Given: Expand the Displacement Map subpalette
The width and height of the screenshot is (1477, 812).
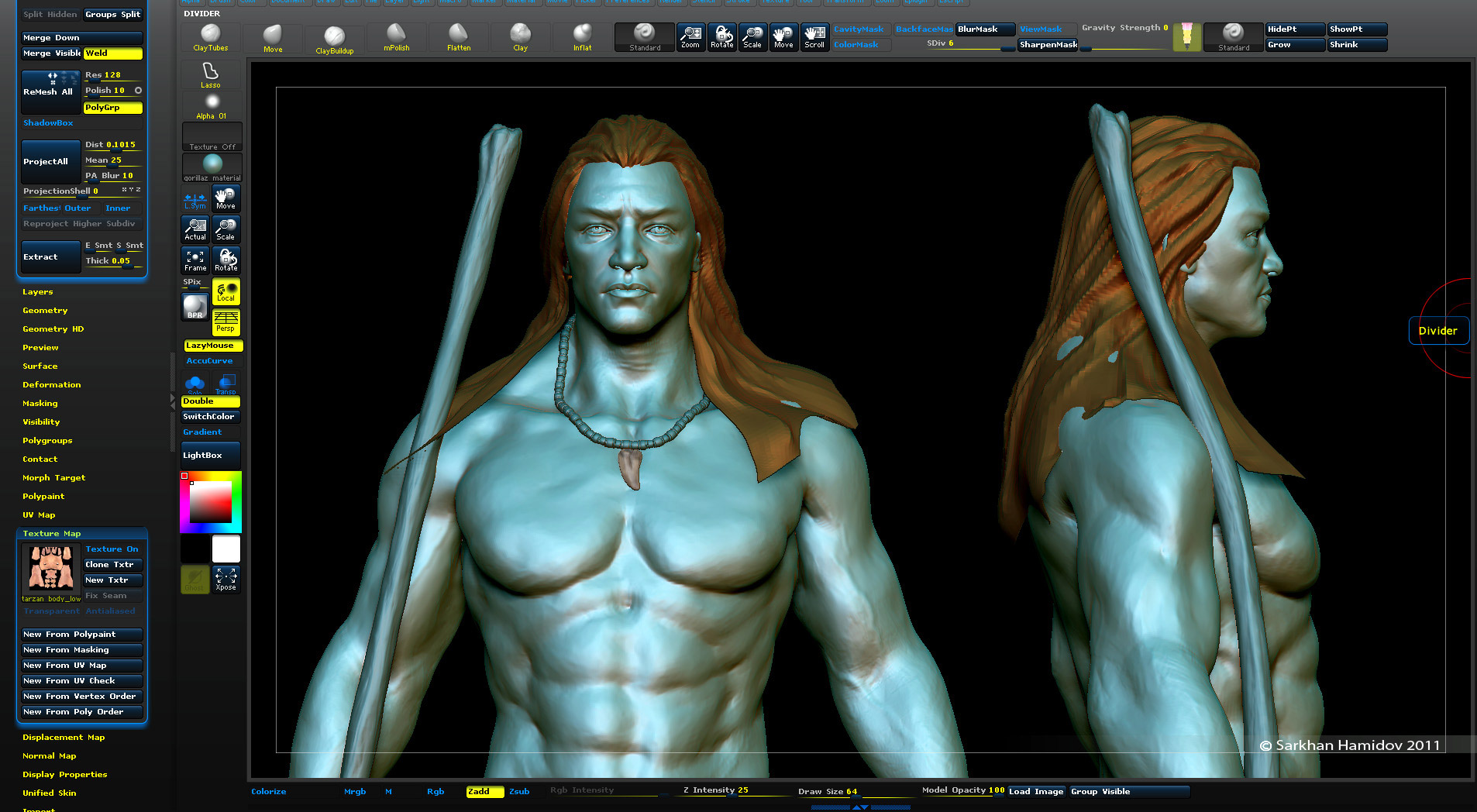Looking at the screenshot, I should point(64,738).
